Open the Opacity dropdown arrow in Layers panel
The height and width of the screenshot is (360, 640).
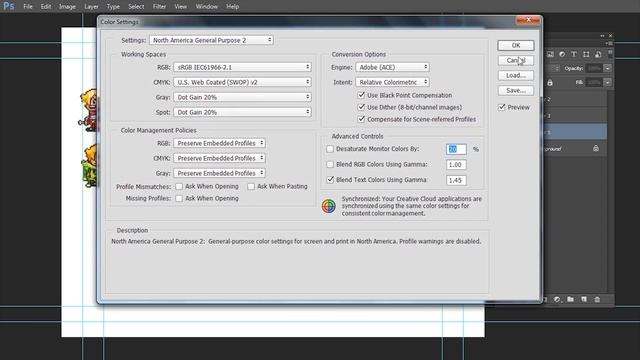[608, 68]
